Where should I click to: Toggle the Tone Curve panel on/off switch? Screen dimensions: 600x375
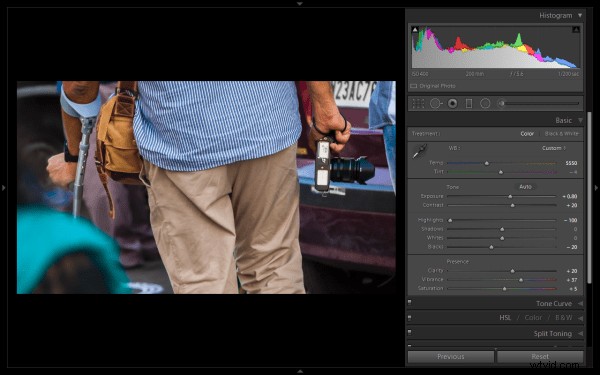(409, 302)
